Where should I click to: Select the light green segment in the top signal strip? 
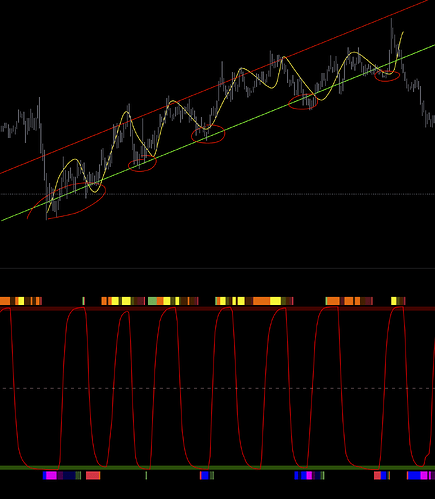(152, 301)
